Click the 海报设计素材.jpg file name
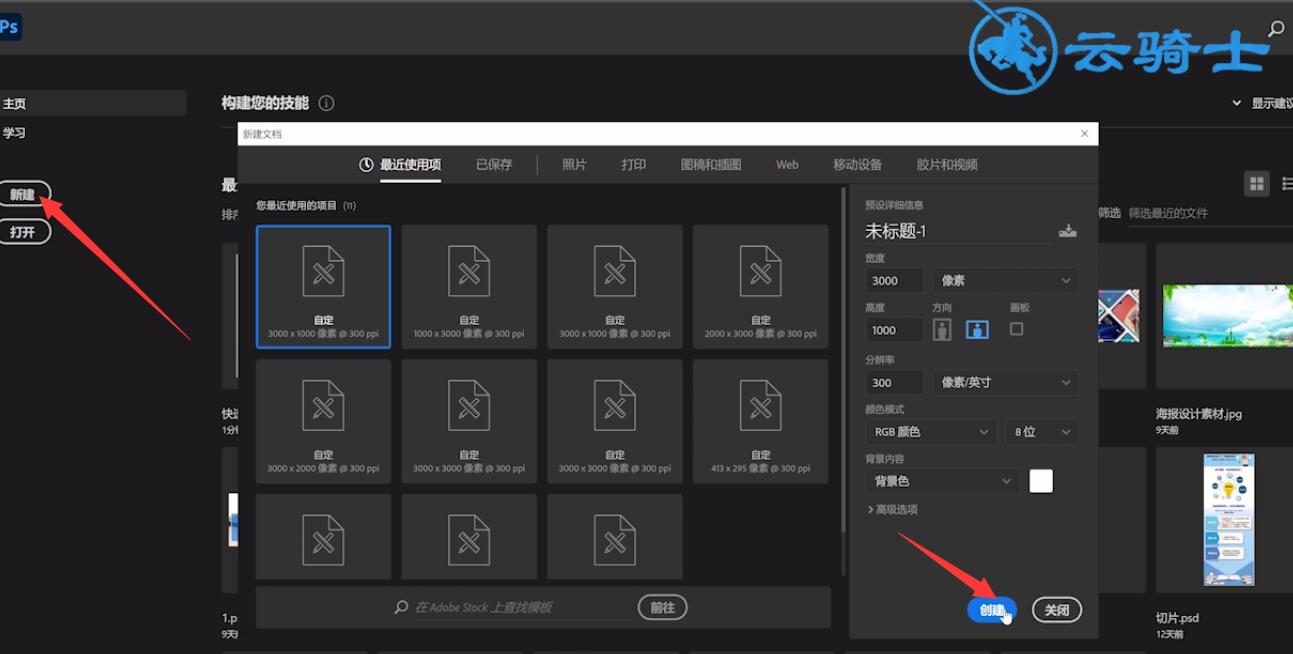Screen dimensions: 1293x654 1199,414
